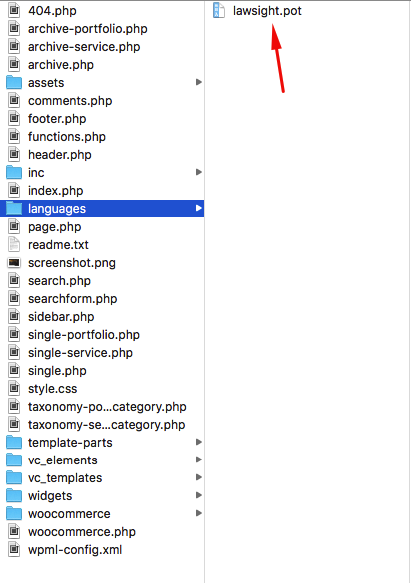411x583 pixels.
Task: Expand the widgets folder arrow
Action: (x=199, y=495)
